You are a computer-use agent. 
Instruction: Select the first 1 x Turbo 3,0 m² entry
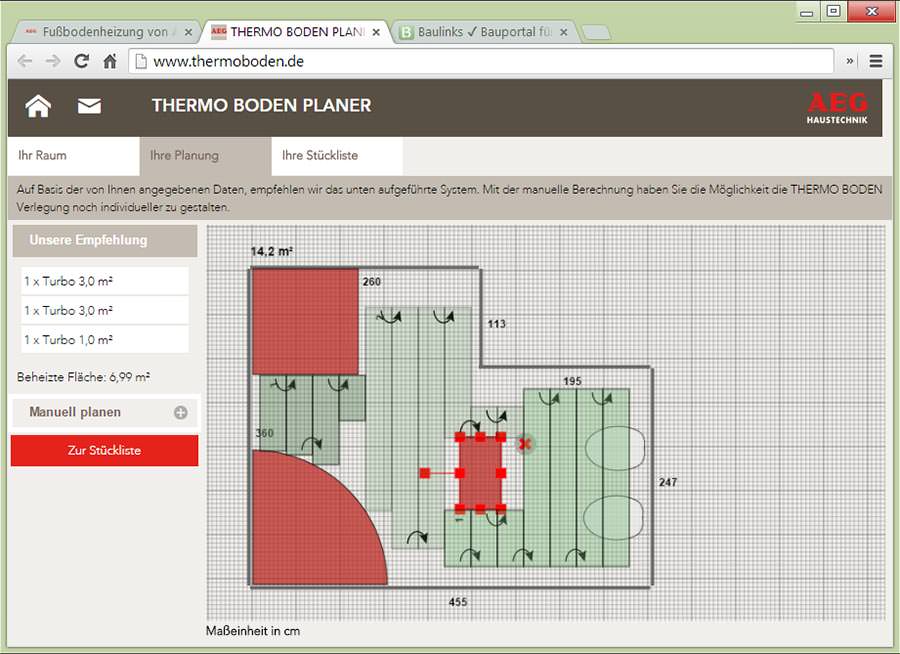click(x=105, y=281)
